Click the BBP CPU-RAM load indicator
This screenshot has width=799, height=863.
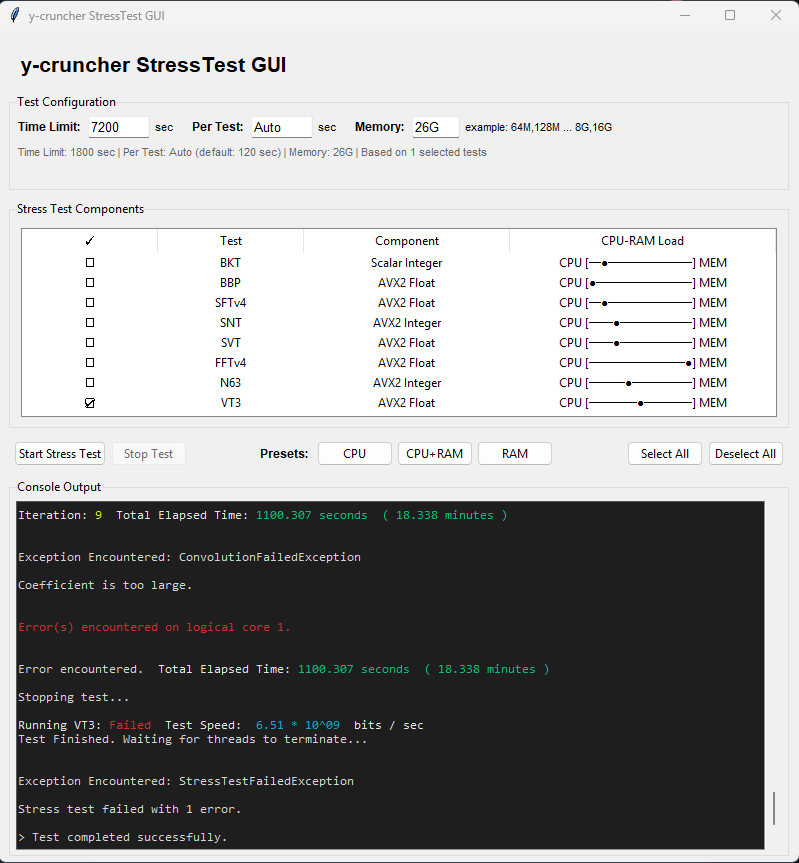point(643,283)
